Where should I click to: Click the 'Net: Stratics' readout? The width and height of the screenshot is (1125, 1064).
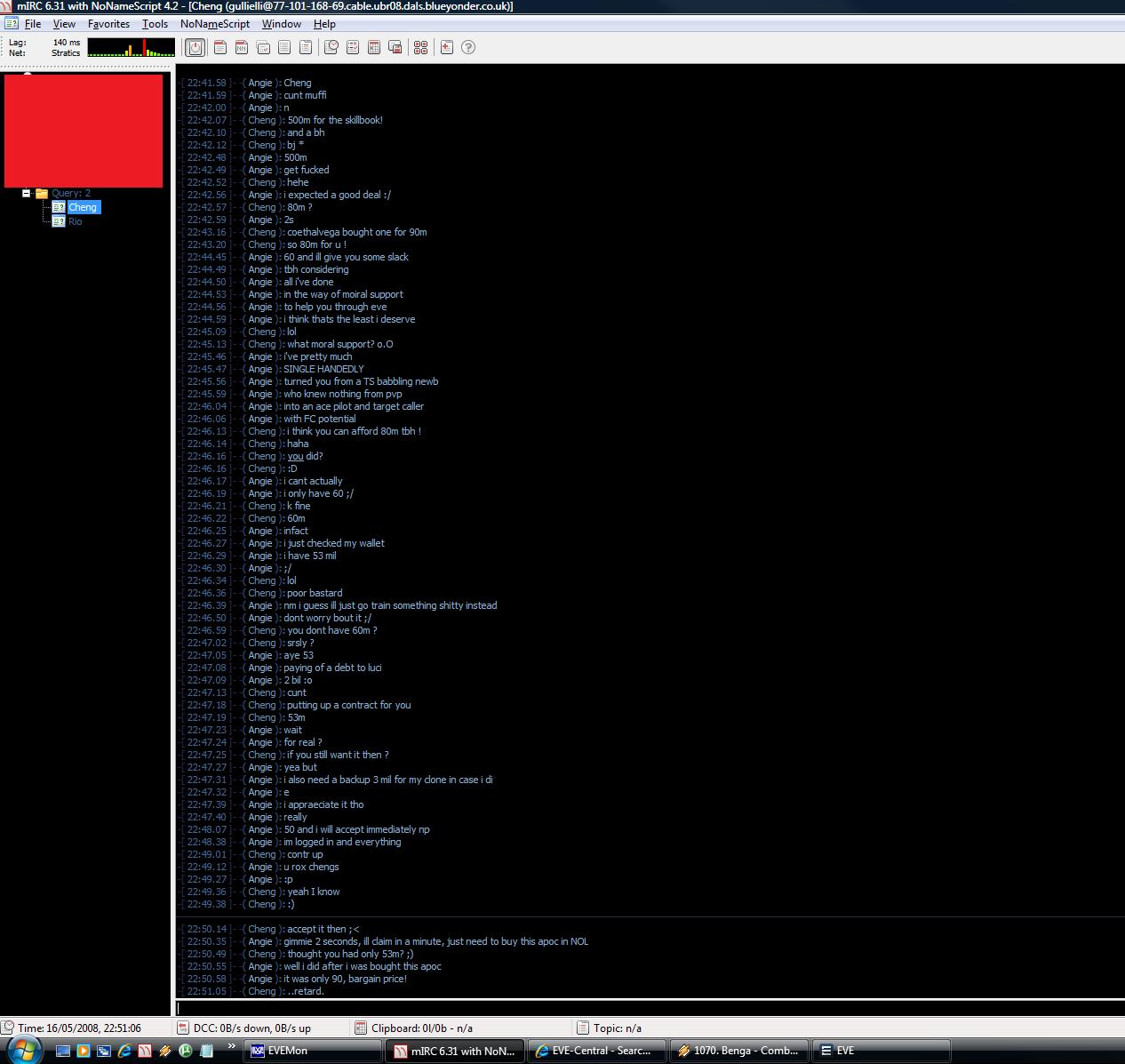(x=44, y=52)
